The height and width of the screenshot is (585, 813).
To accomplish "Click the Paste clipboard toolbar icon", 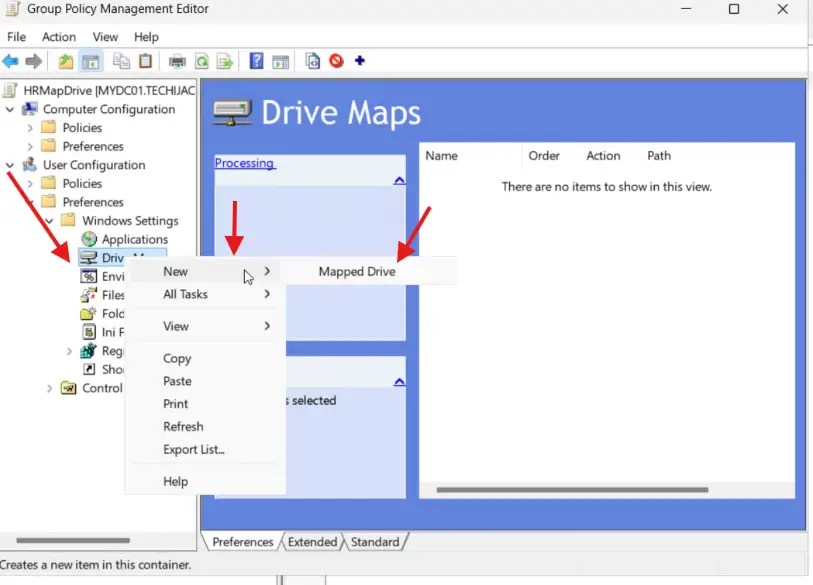I will pos(146,61).
